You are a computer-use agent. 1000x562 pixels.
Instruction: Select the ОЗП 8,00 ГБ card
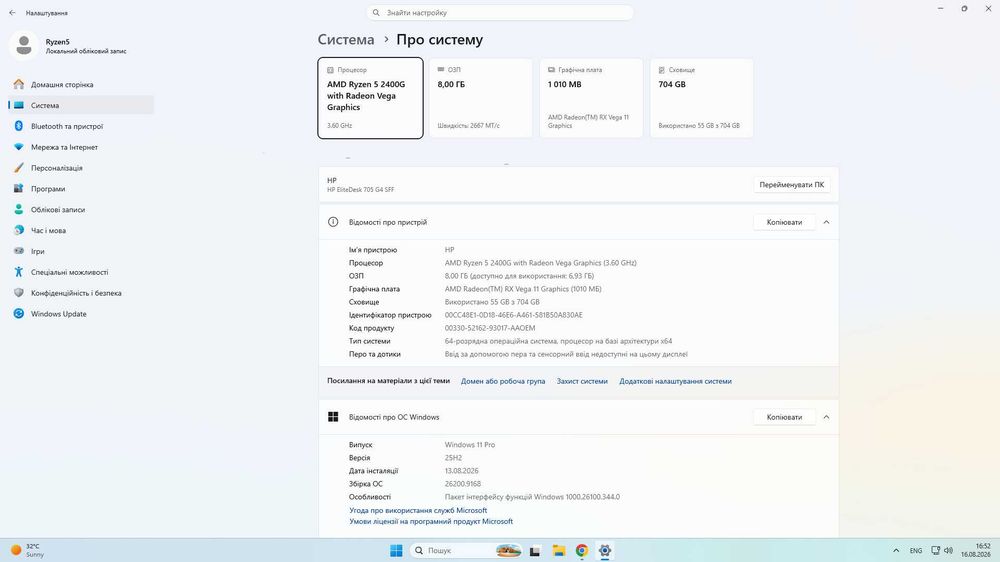(x=481, y=98)
